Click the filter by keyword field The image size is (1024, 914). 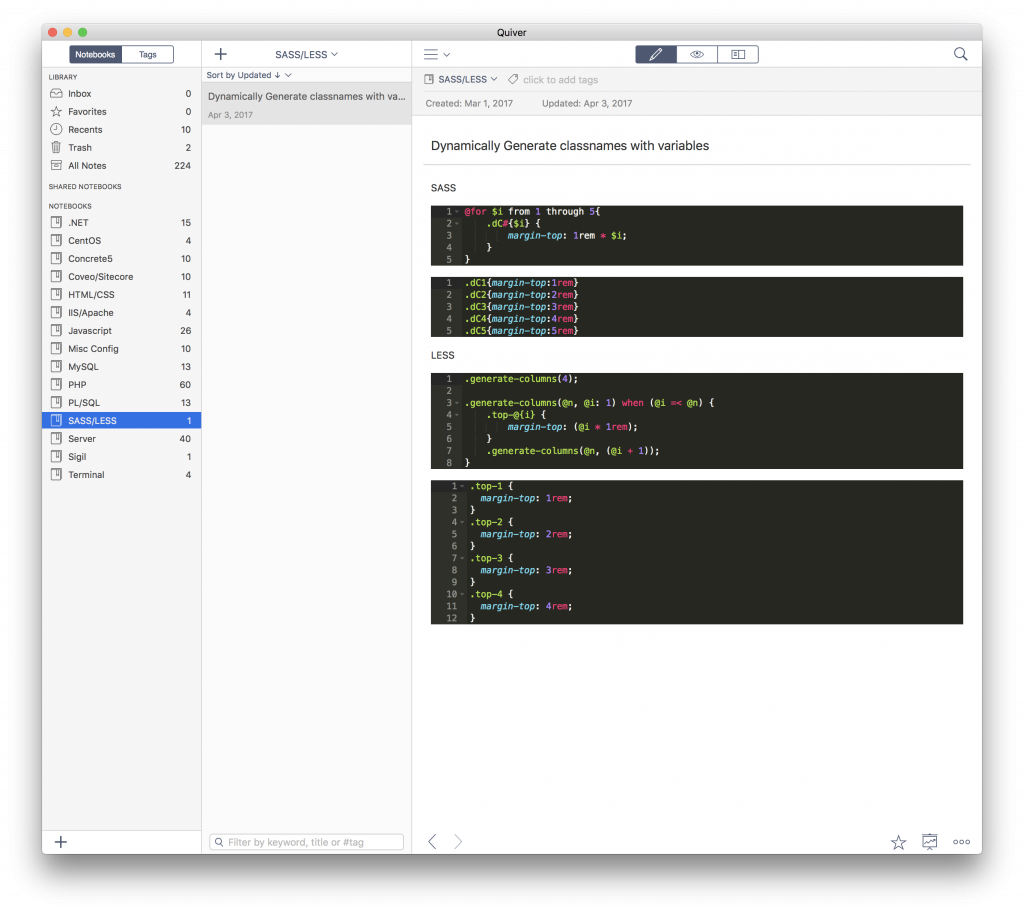point(307,842)
